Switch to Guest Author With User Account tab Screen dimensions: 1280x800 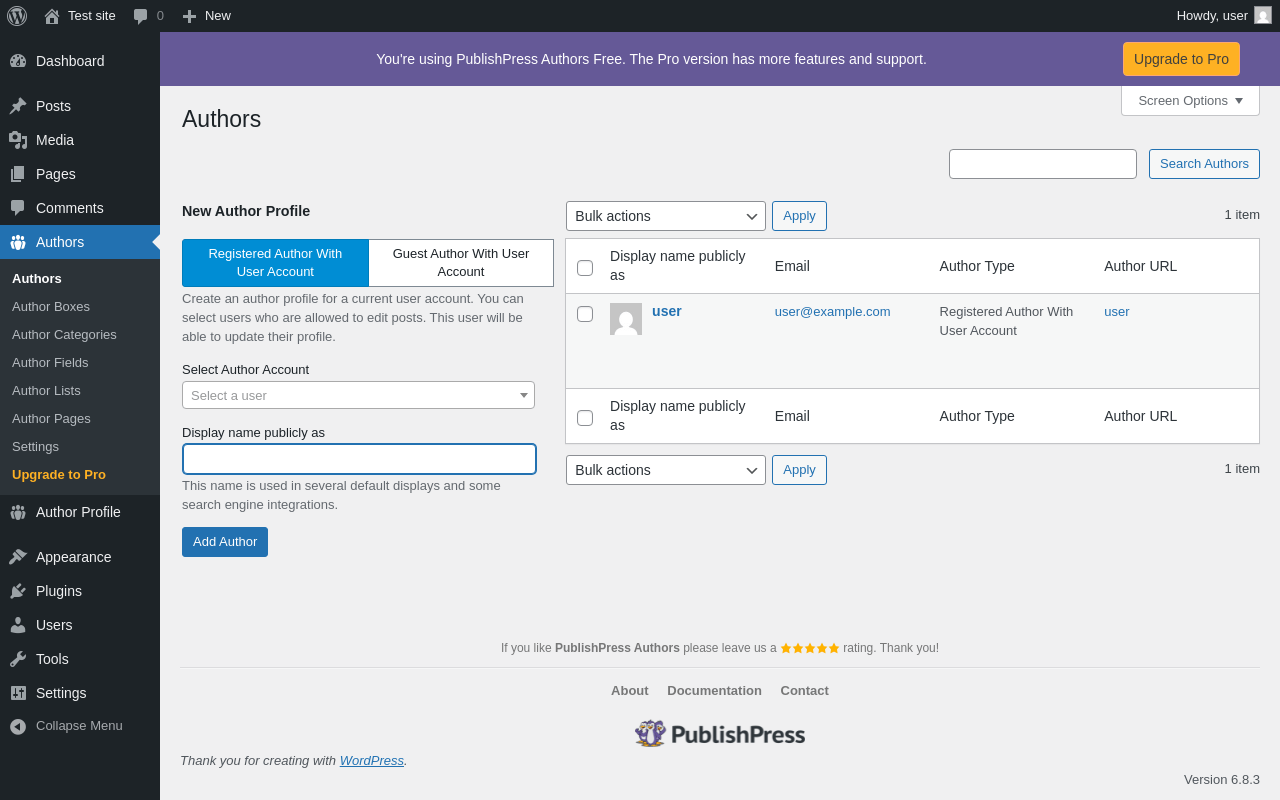461,263
